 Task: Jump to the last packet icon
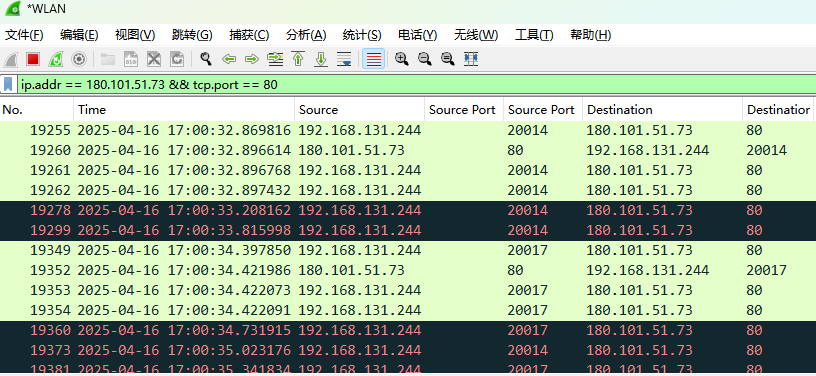pyautogui.click(x=321, y=59)
